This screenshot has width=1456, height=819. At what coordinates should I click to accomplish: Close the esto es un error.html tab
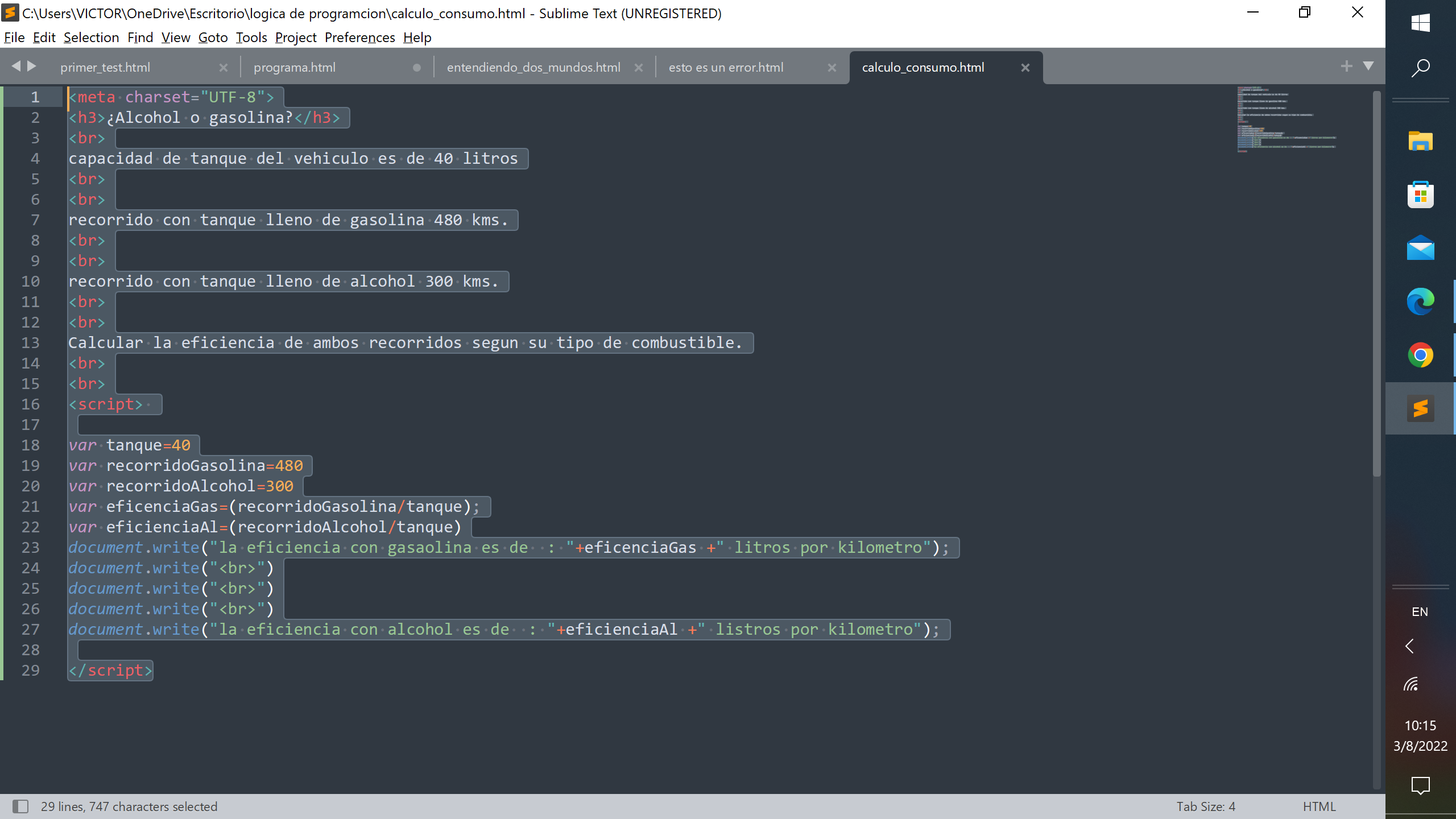(832, 68)
